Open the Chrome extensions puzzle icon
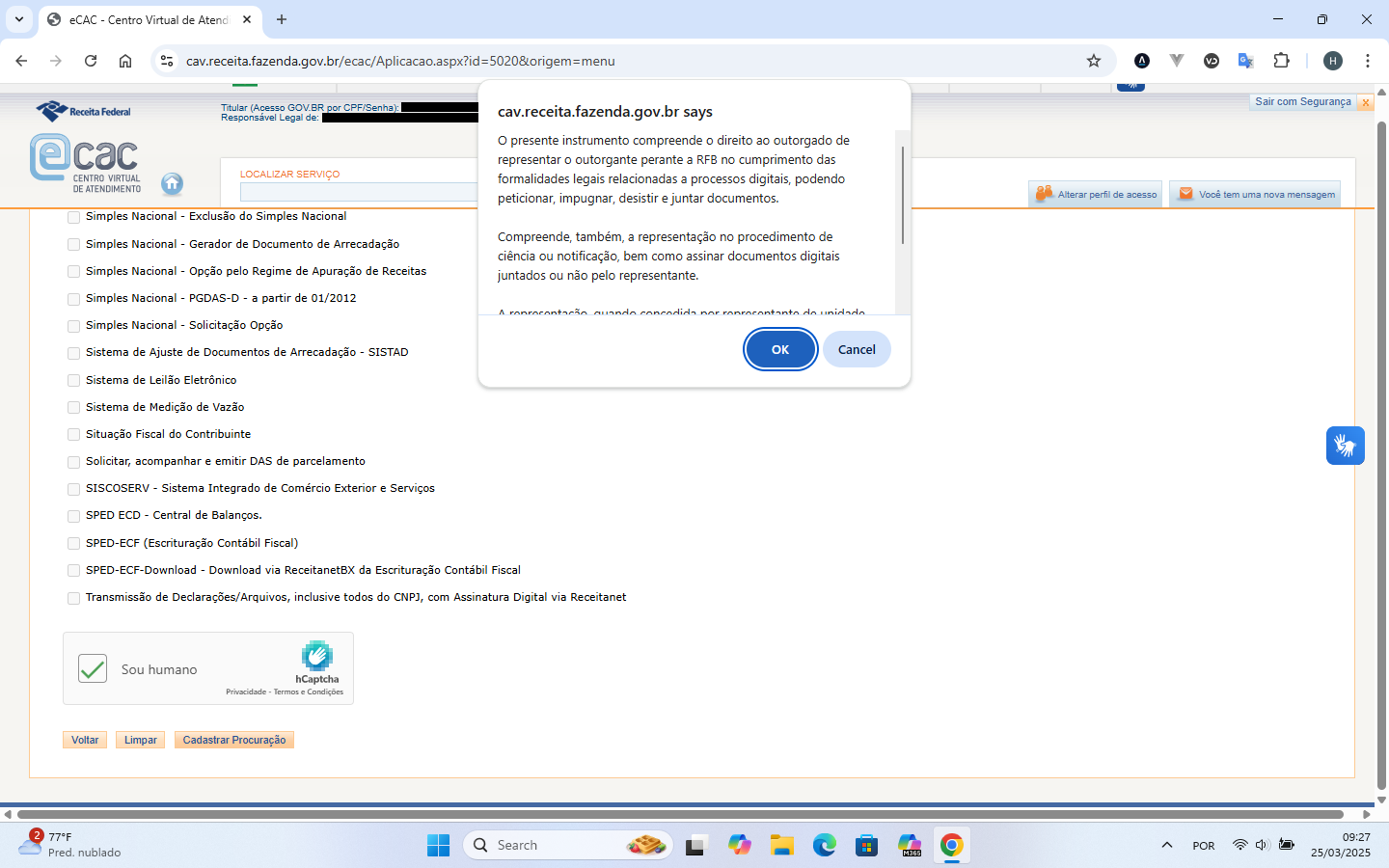This screenshot has height=868, width=1389. pyautogui.click(x=1281, y=61)
